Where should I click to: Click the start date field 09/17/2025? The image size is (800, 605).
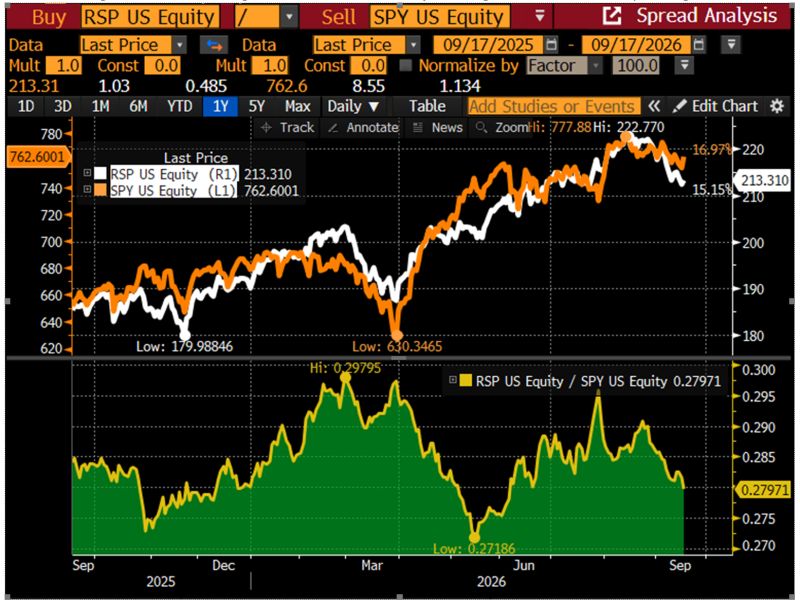click(488, 45)
